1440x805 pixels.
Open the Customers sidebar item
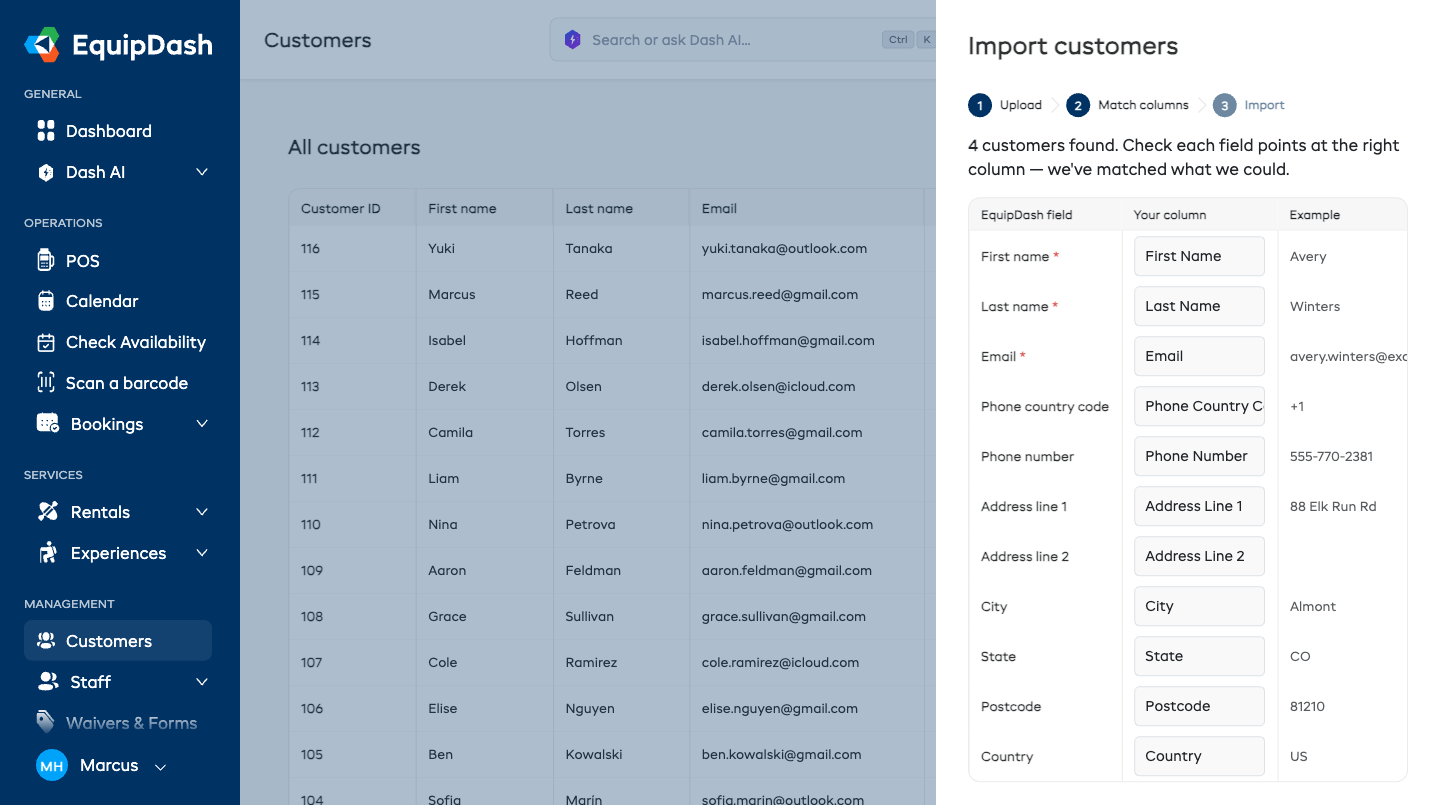point(118,641)
